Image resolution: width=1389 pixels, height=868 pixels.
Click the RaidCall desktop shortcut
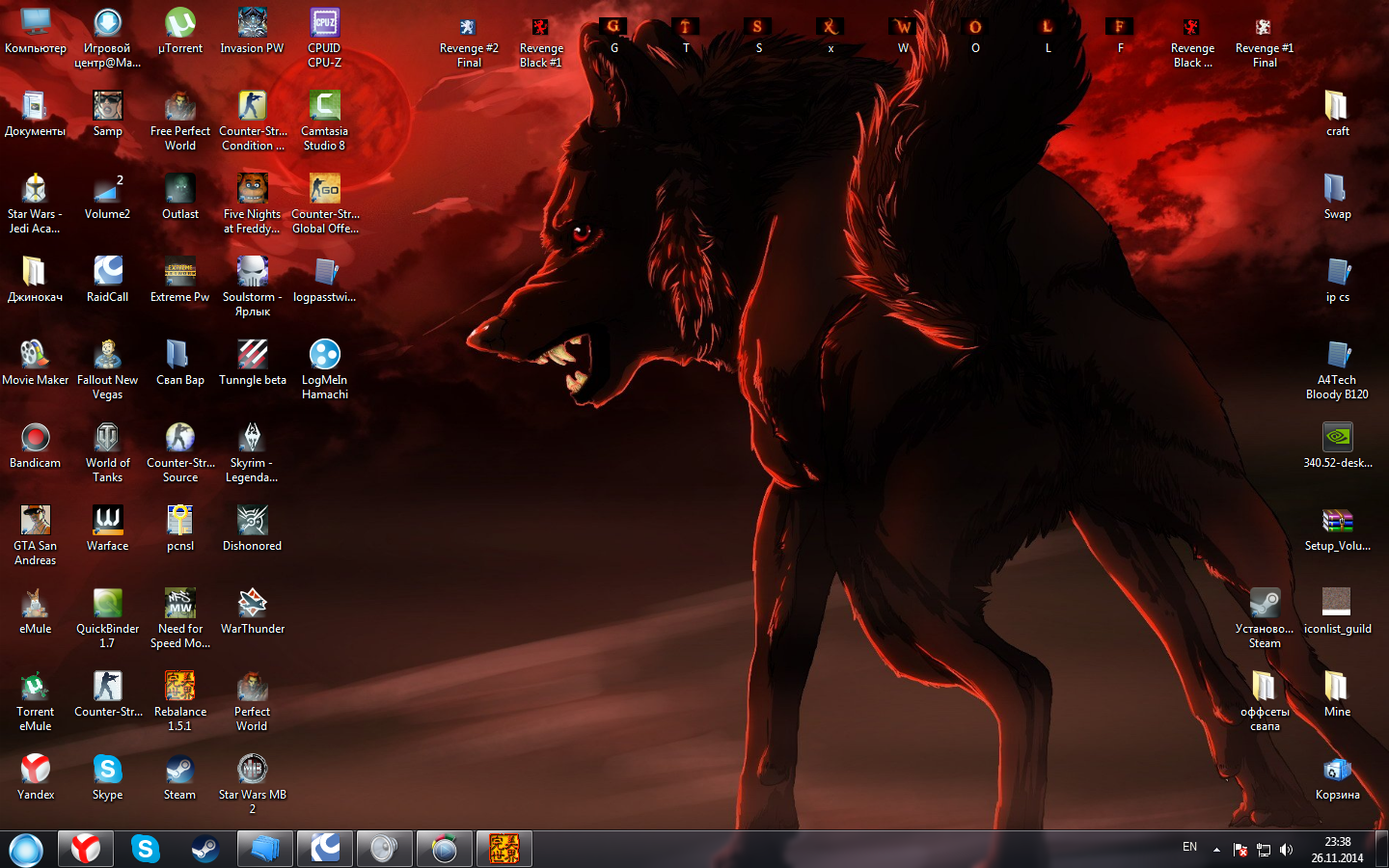click(107, 281)
